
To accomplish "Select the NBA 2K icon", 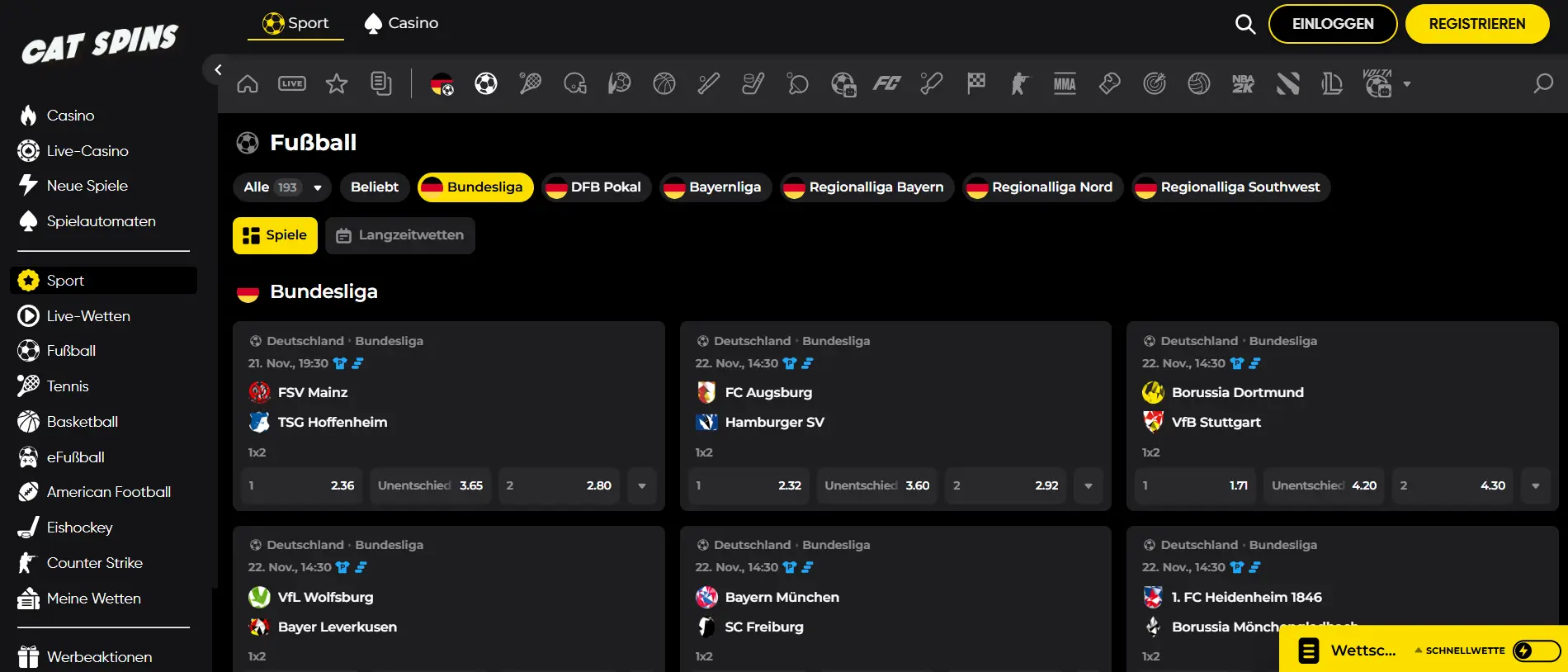I will [1243, 83].
